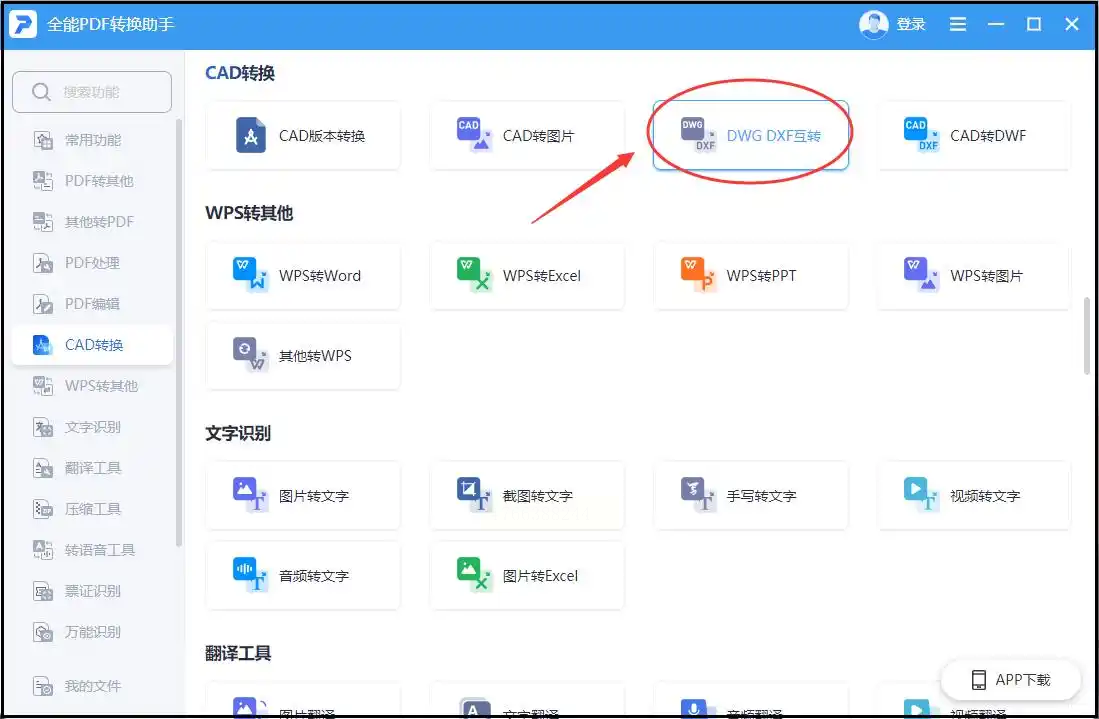Click the 翻译工具 section heading
This screenshot has width=1099, height=719.
[238, 653]
